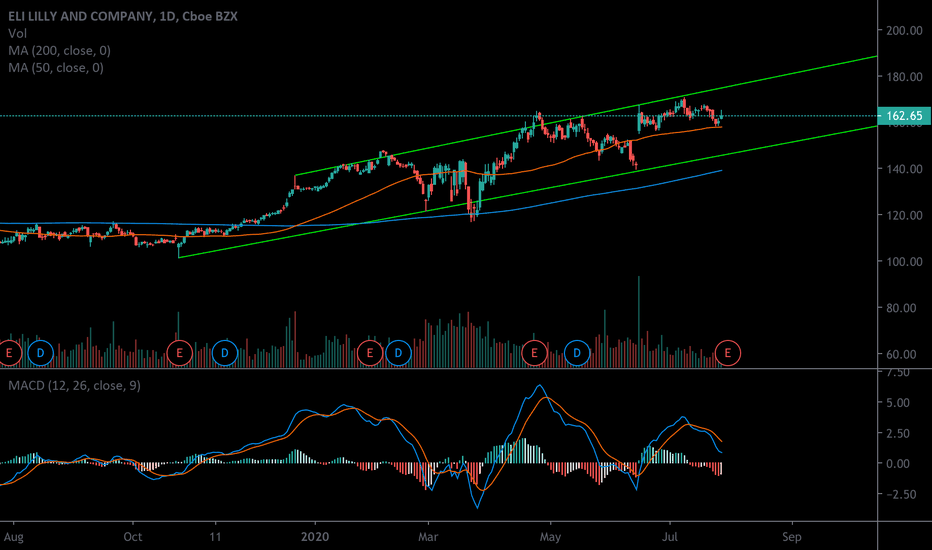Viewport: 932px width, 550px height.
Task: Click the earnings marker just before May
Action: point(534,353)
